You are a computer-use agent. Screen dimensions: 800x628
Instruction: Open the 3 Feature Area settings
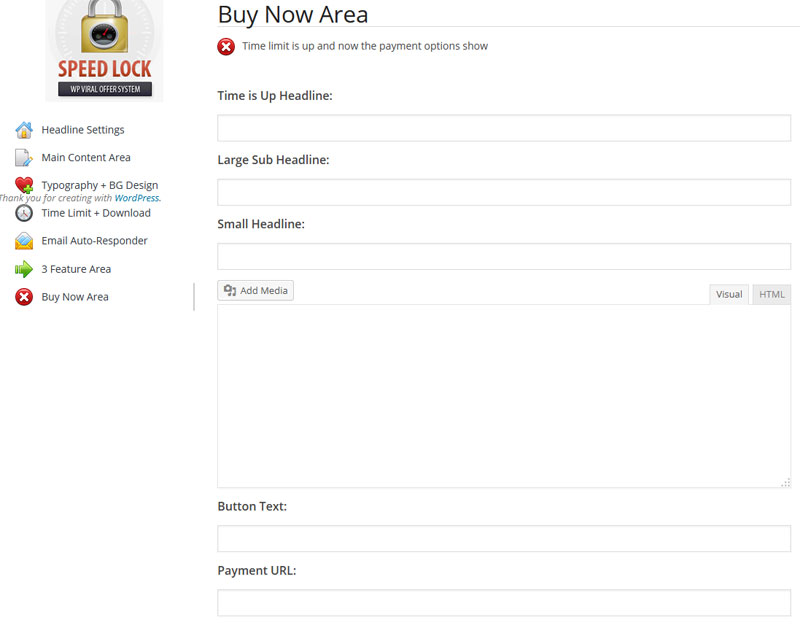click(x=76, y=269)
